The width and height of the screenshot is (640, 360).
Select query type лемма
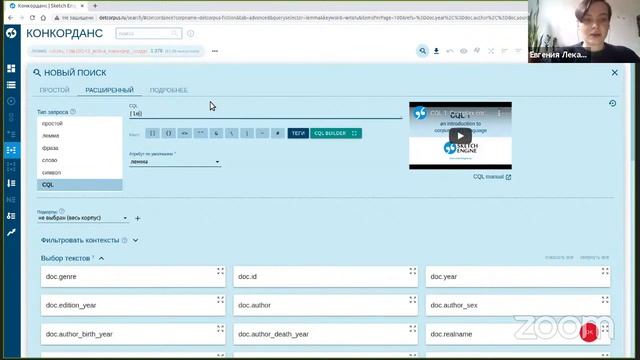[80, 136]
